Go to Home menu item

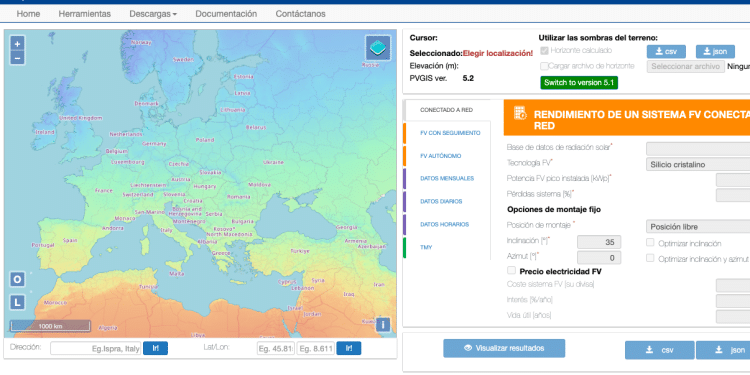pyautogui.click(x=28, y=14)
